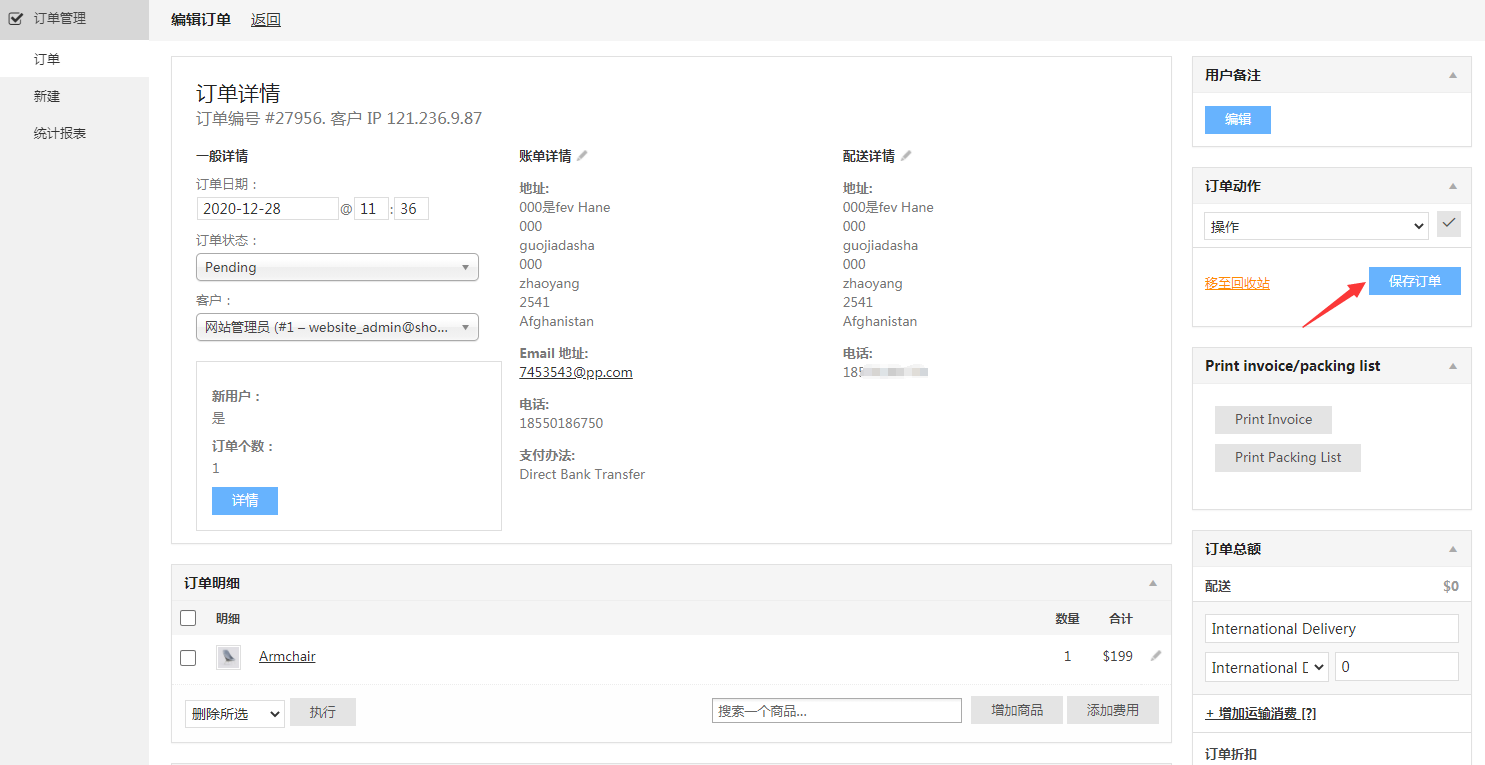This screenshot has width=1485, height=765.
Task: Collapse the 用户备注 panel arrow
Action: click(x=1453, y=75)
